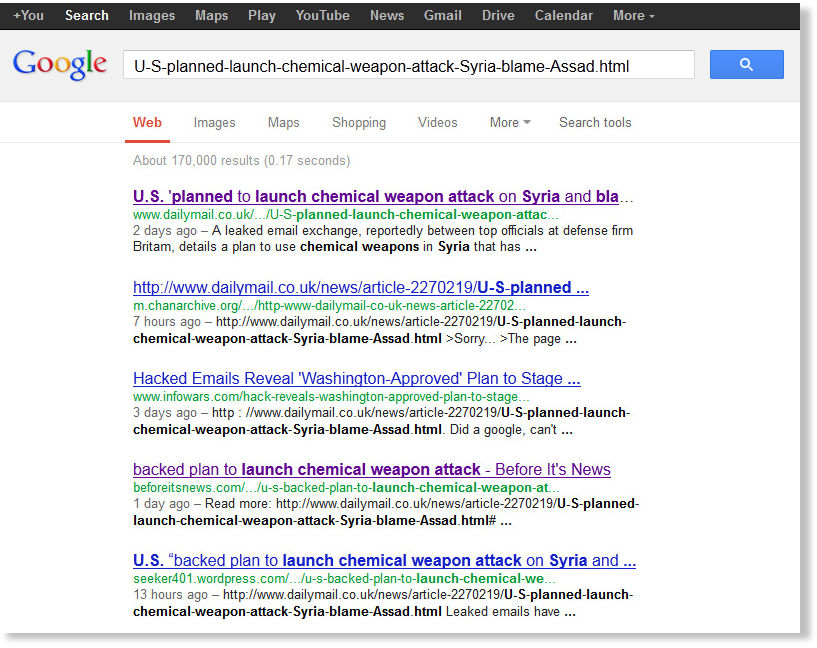Click the "7 hours ago" snippet text
The image size is (817, 648).
[x=380, y=330]
